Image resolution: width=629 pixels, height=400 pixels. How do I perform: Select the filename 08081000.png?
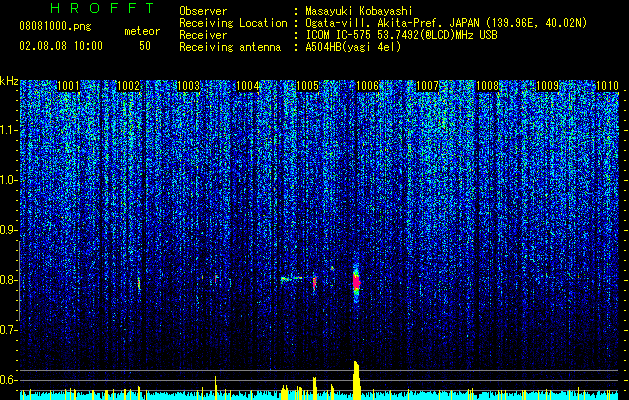pos(55,26)
